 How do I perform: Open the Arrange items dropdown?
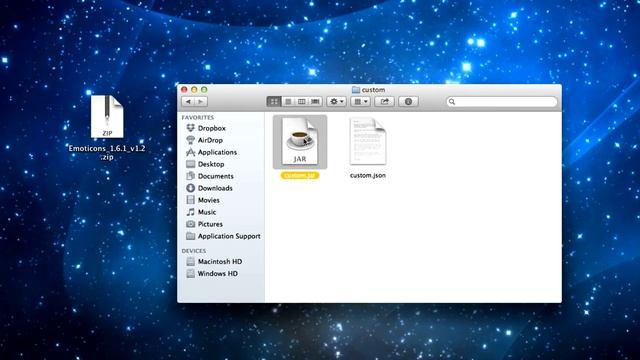(360, 101)
